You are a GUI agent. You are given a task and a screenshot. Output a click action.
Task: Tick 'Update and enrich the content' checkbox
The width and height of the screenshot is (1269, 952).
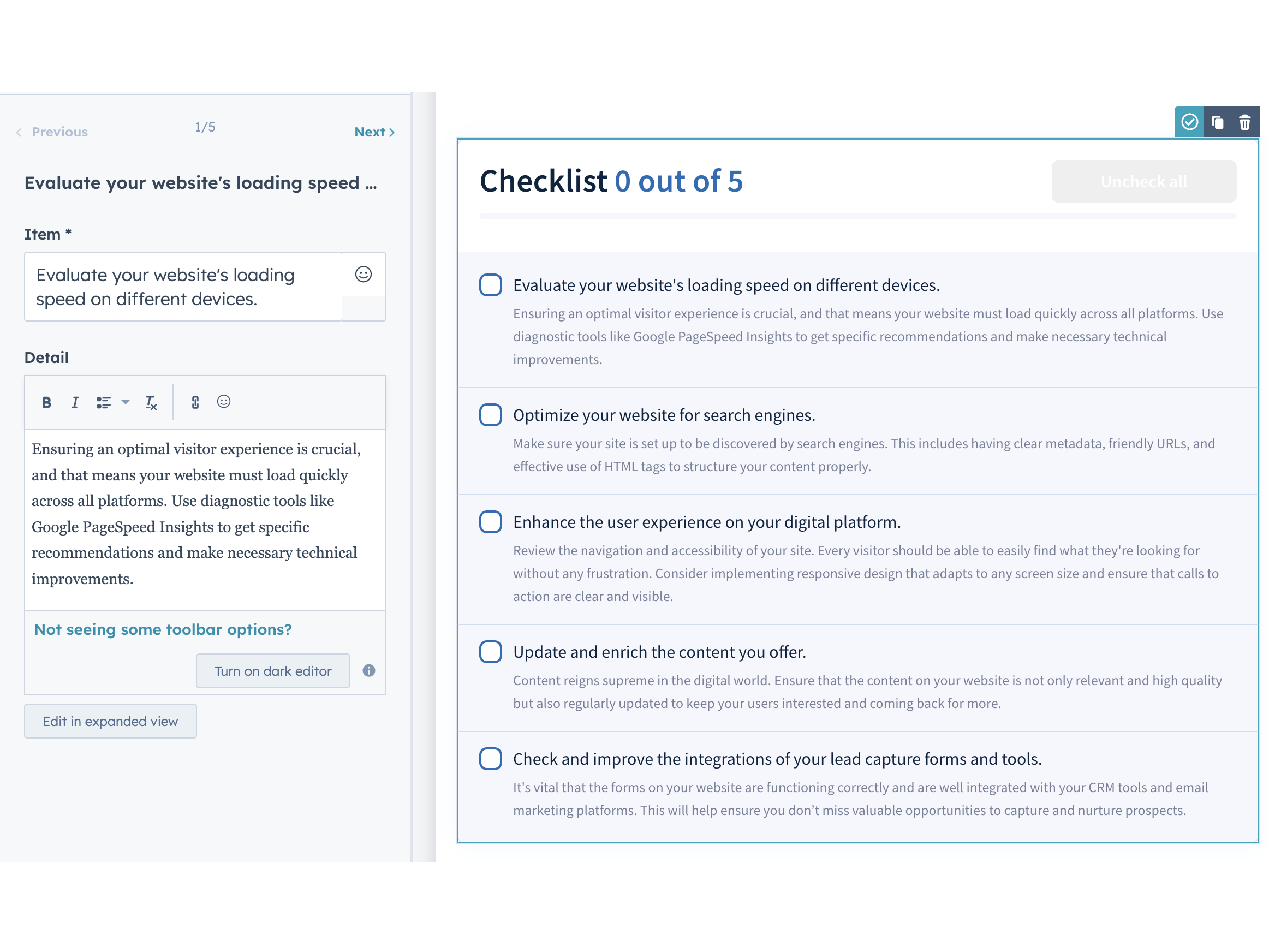coord(491,652)
